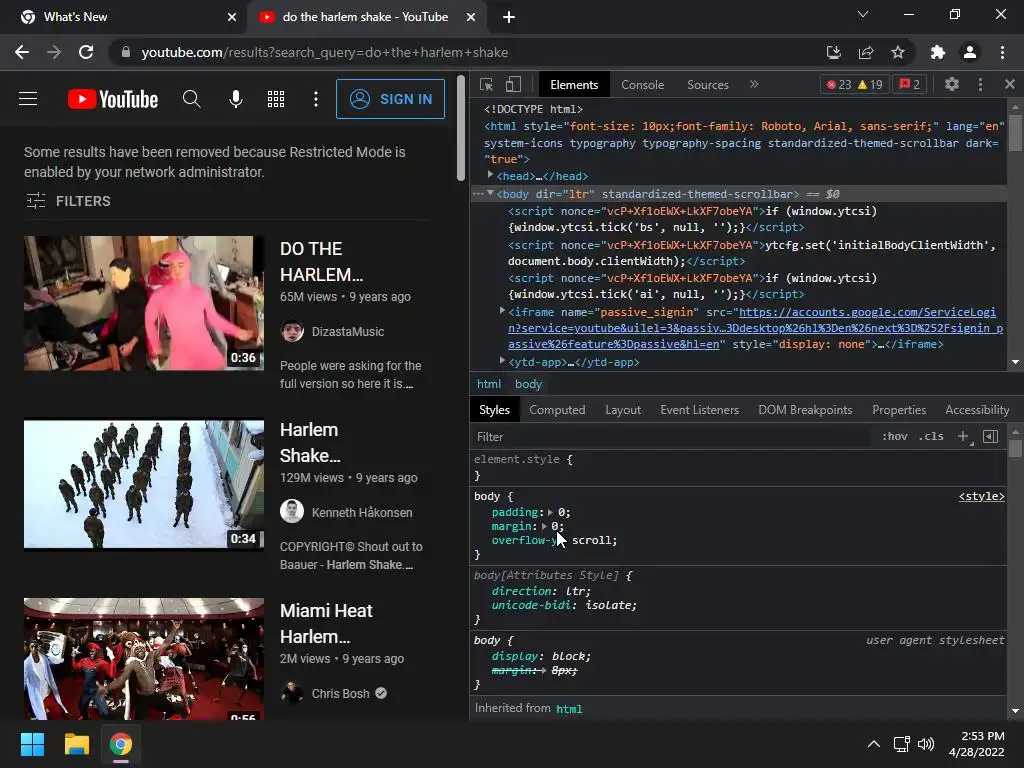This screenshot has height=768, width=1024.
Task: Select body in the breadcrumb bar
Action: click(x=528, y=384)
